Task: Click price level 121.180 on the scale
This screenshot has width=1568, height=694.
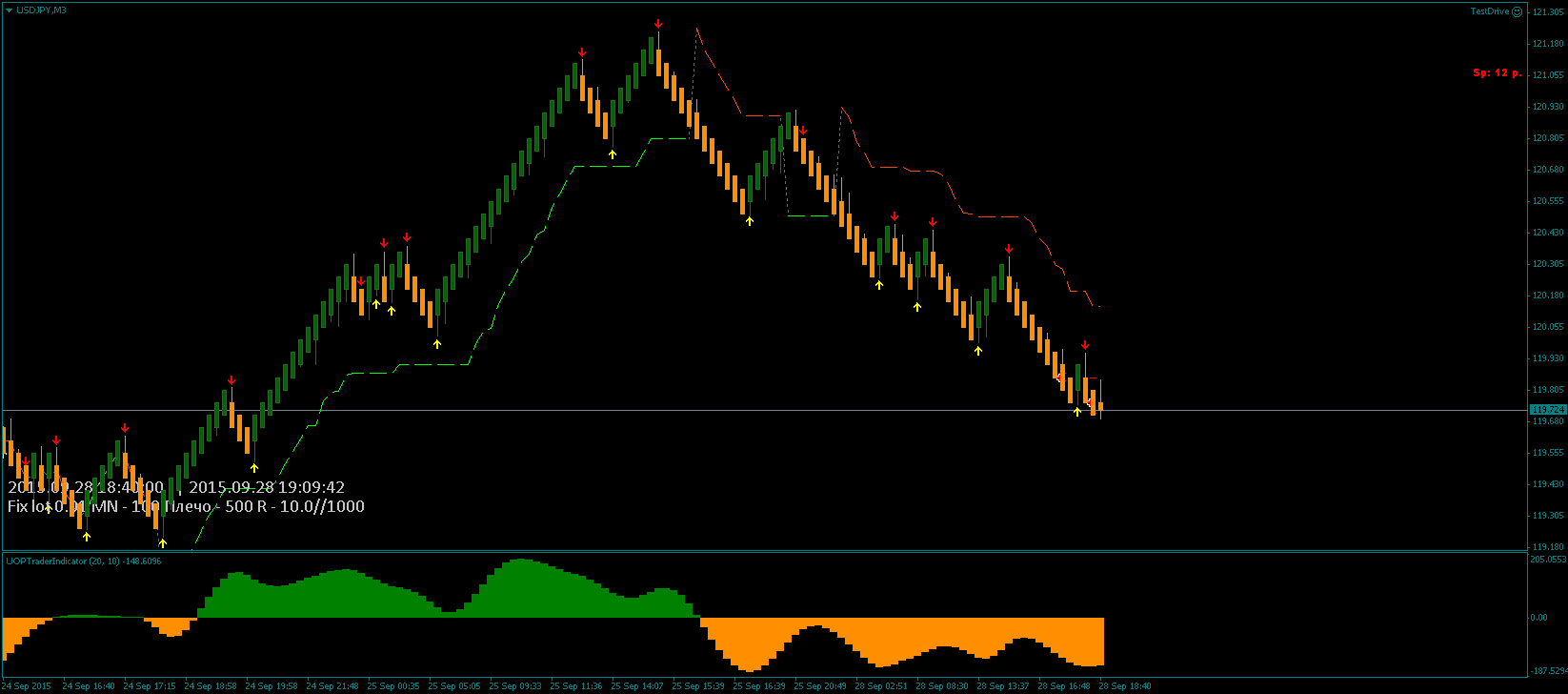Action: [x=1546, y=44]
